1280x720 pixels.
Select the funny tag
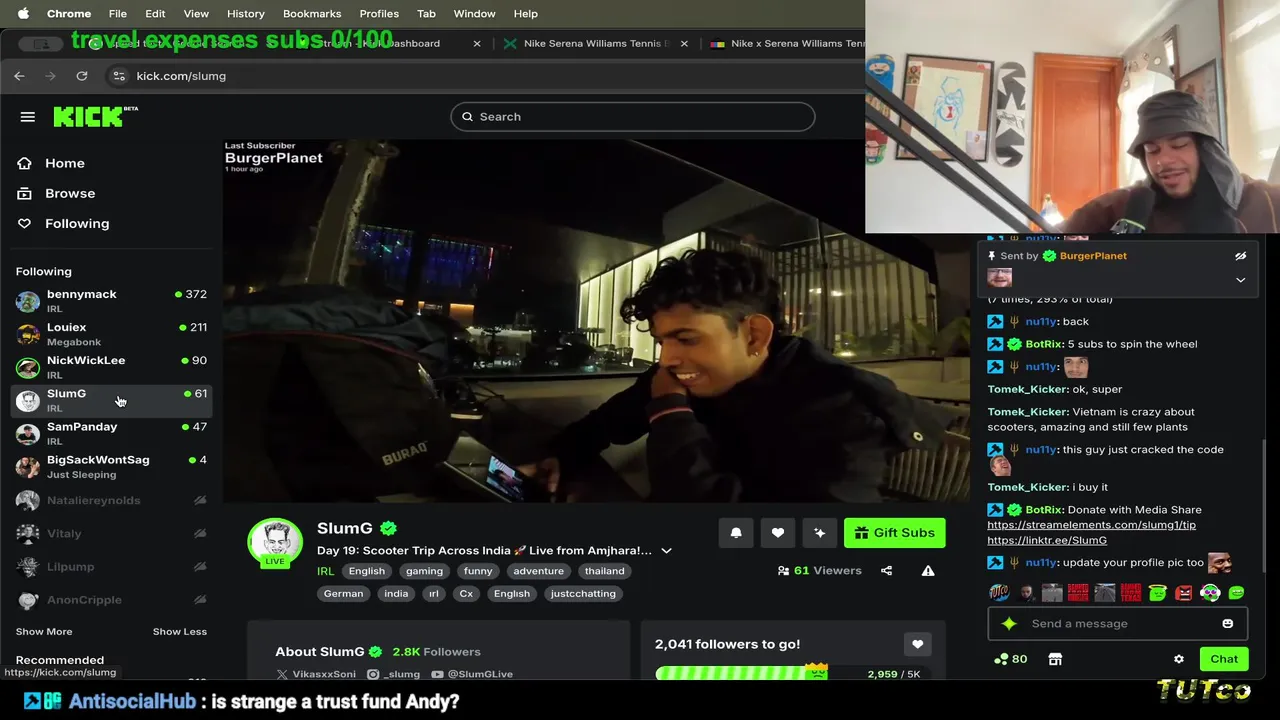pos(478,571)
